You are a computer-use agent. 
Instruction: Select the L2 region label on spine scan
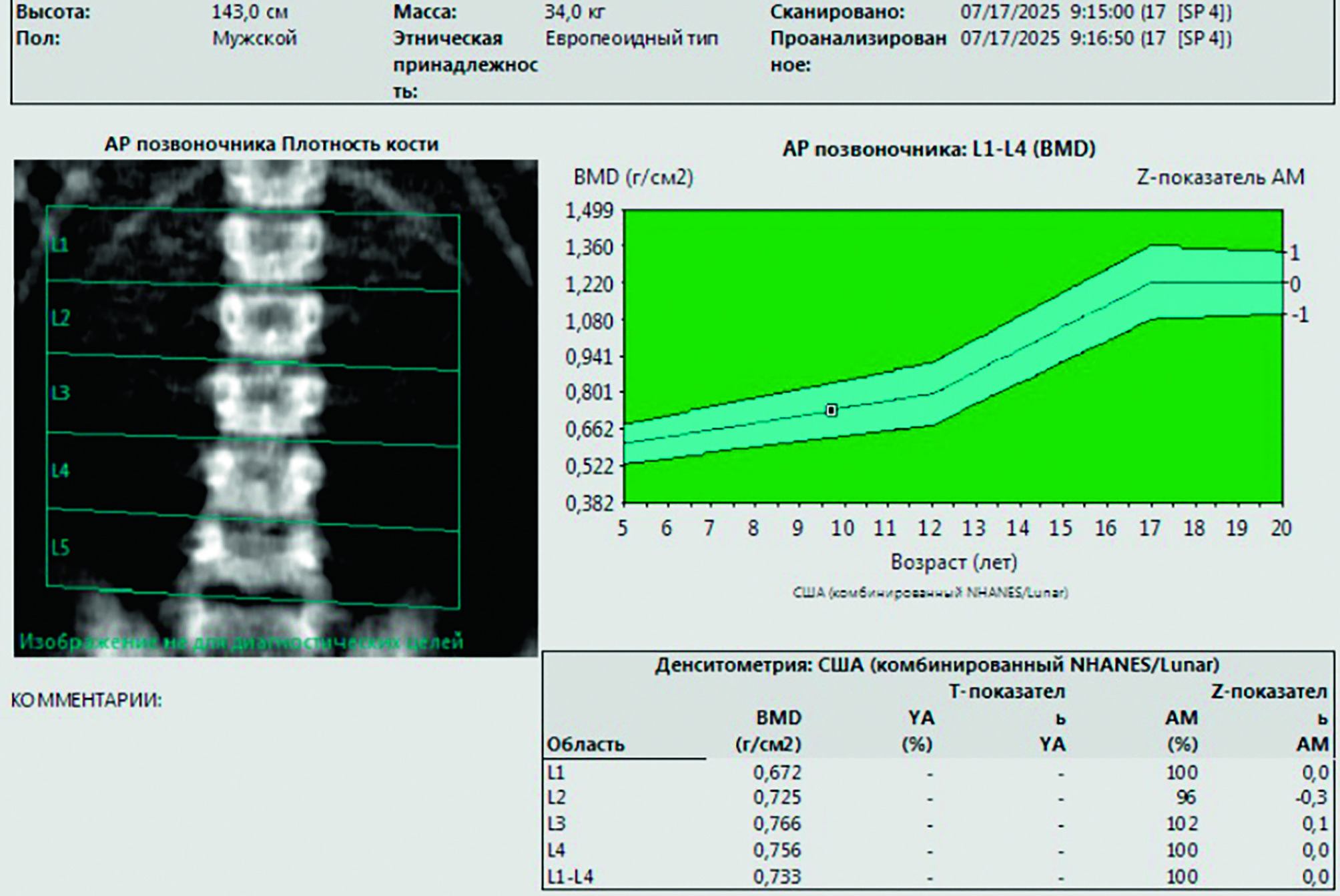pyautogui.click(x=60, y=318)
